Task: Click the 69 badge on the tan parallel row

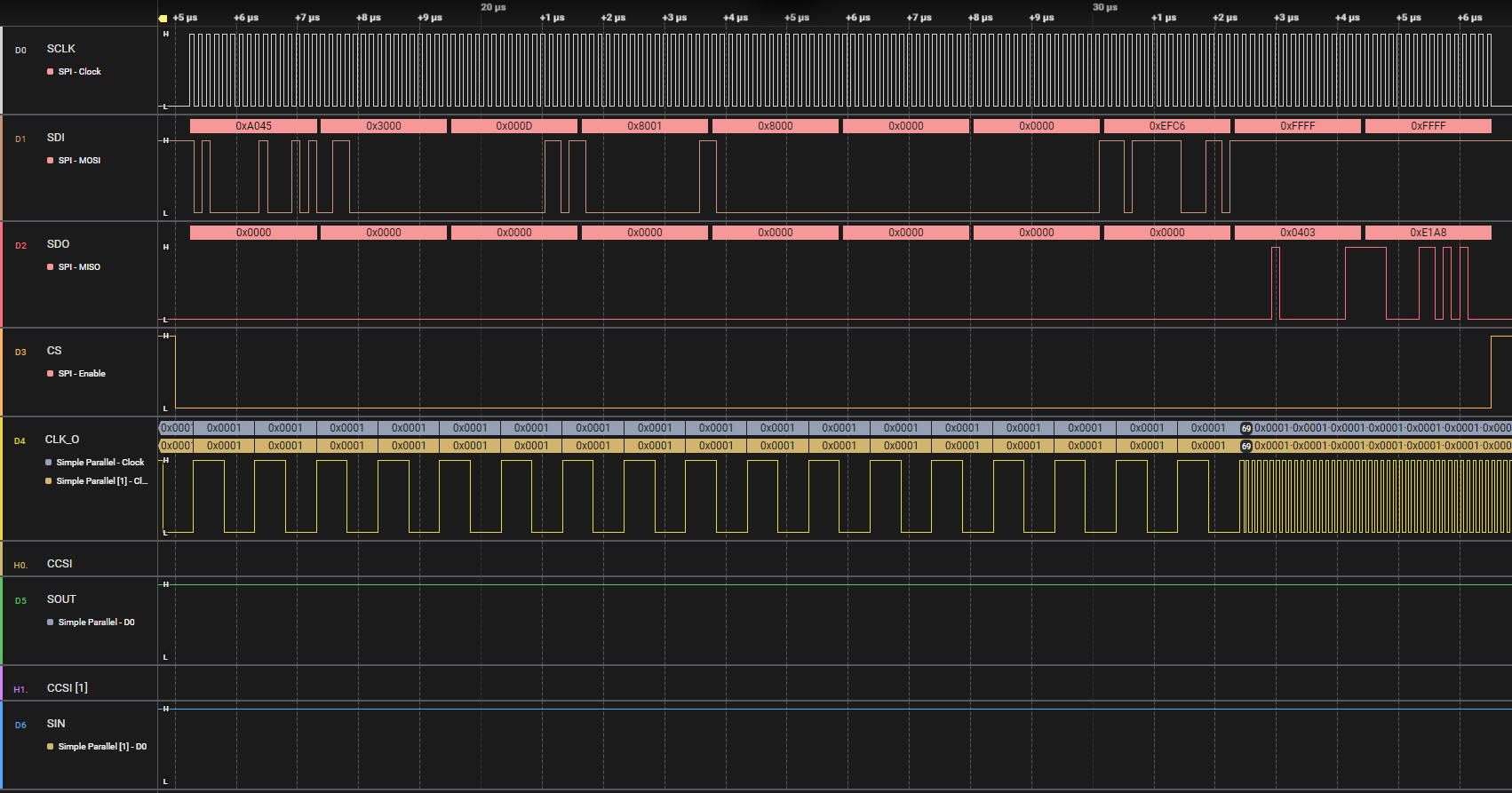Action: [1246, 446]
